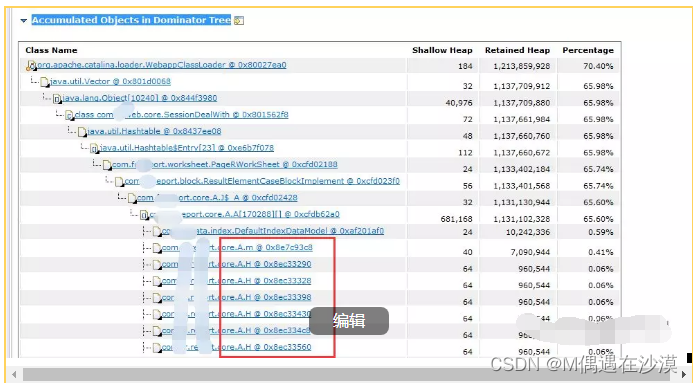This screenshot has width=693, height=383.
Task: Click the icon of row @ 0x8ec33290
Action: 157,265
